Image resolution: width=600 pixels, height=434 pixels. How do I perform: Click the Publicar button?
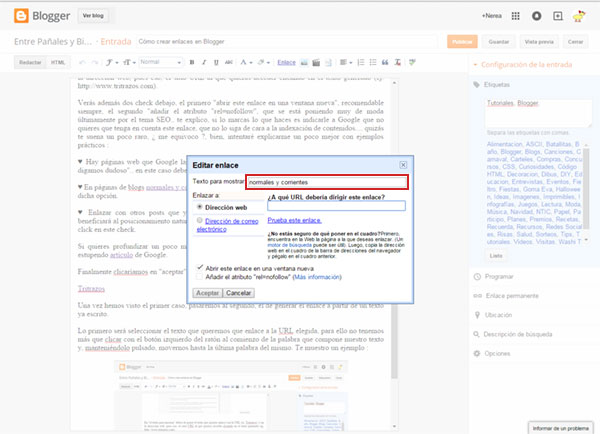(462, 42)
